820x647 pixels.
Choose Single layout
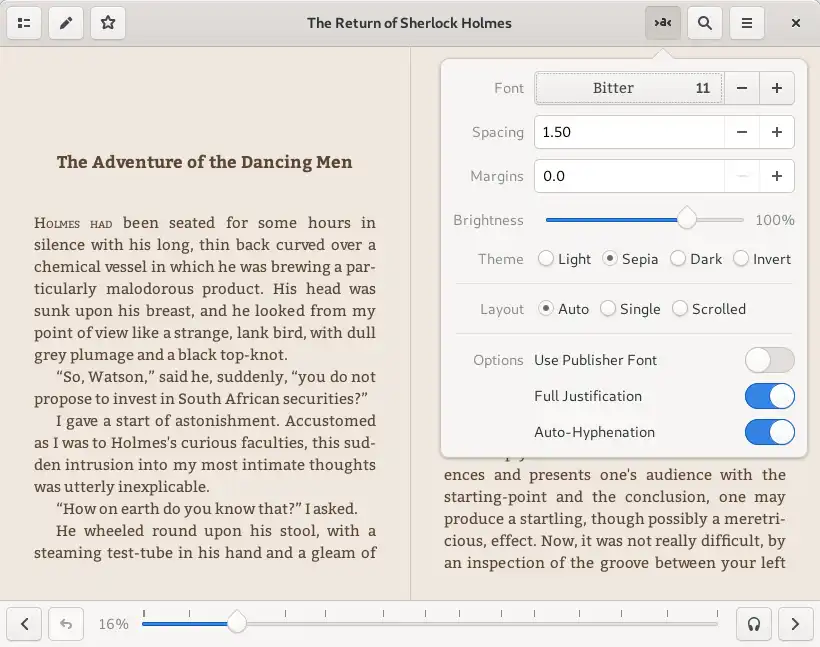tap(630, 309)
